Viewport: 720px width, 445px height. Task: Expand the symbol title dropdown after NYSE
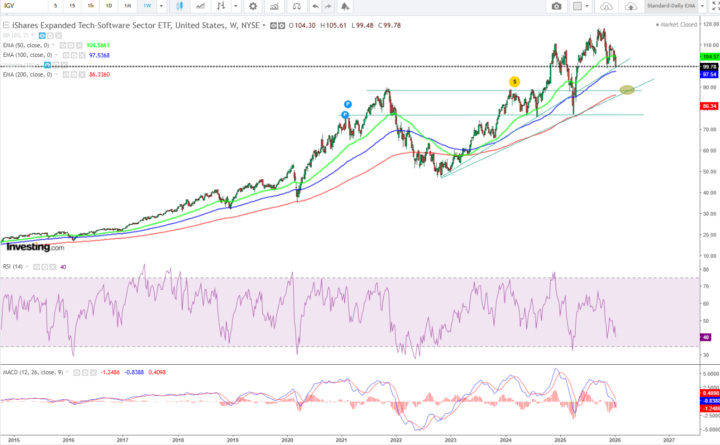(264, 26)
